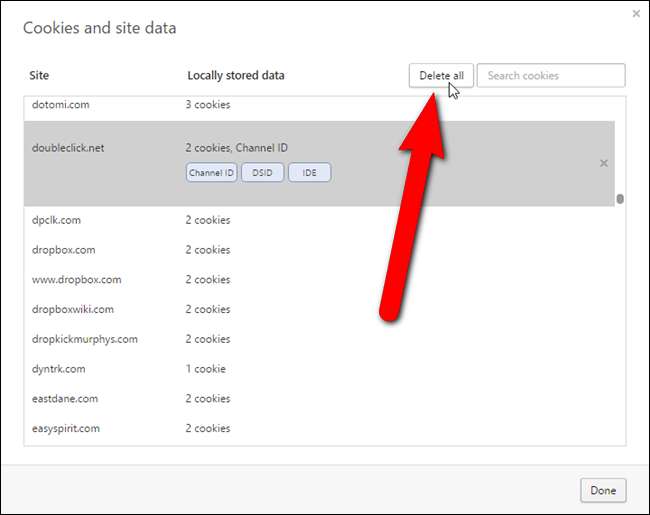
Task: Open the Channel ID cookie chip
Action: coord(211,173)
